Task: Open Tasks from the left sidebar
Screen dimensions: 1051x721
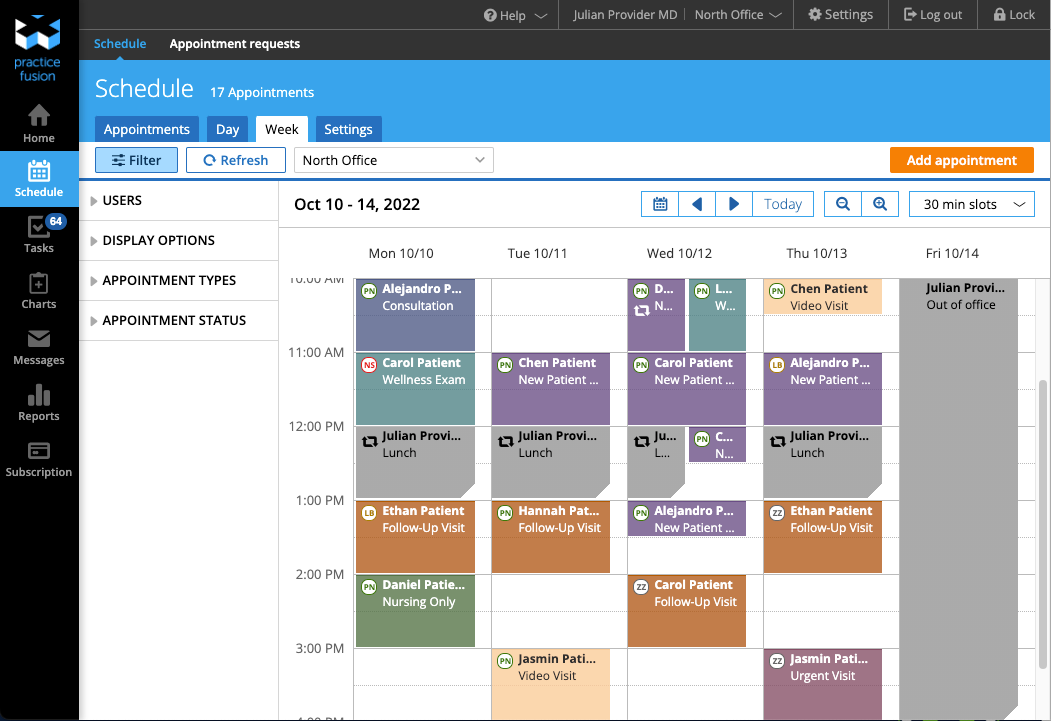Action: 38,235
